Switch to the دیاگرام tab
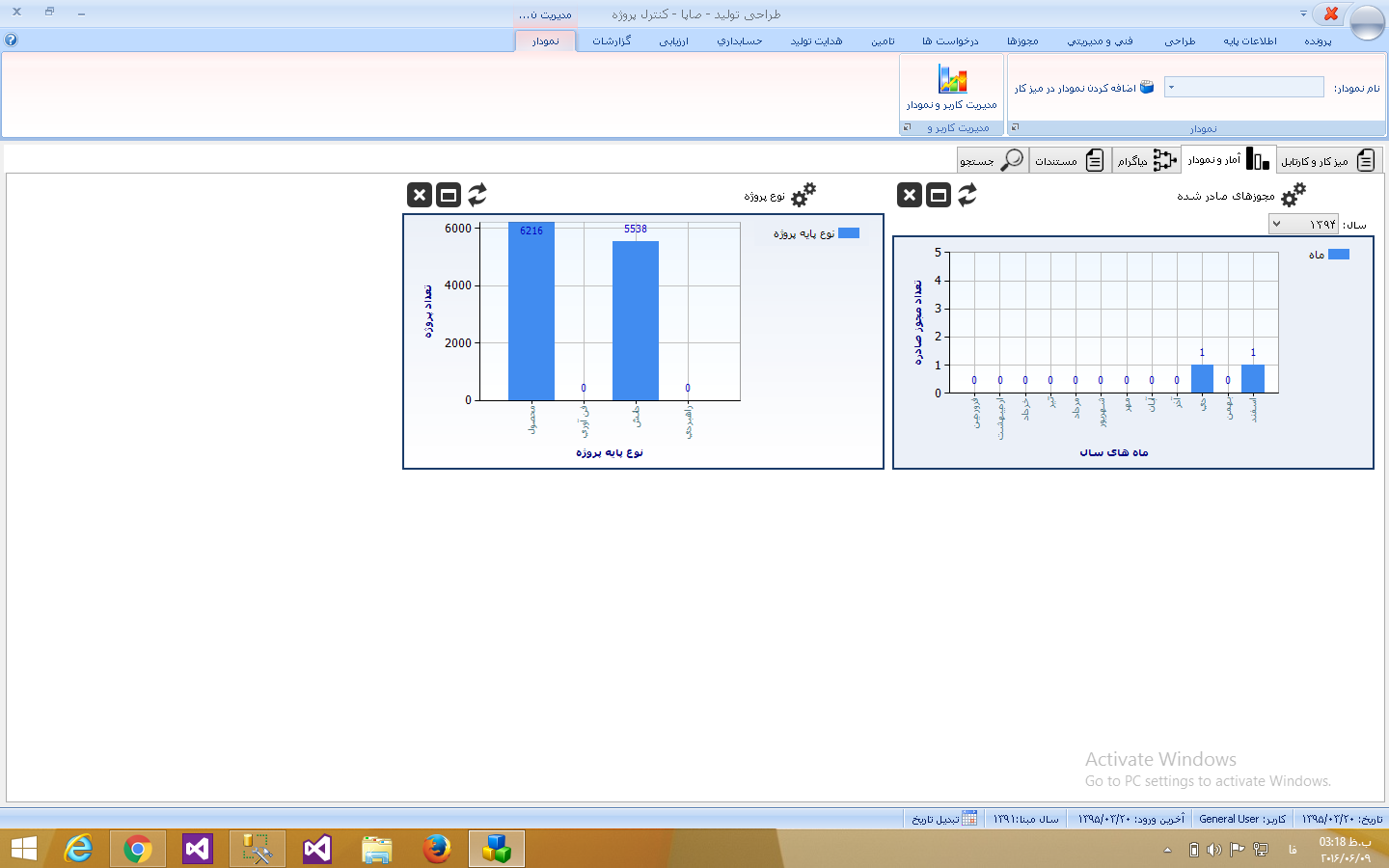 click(1146, 160)
